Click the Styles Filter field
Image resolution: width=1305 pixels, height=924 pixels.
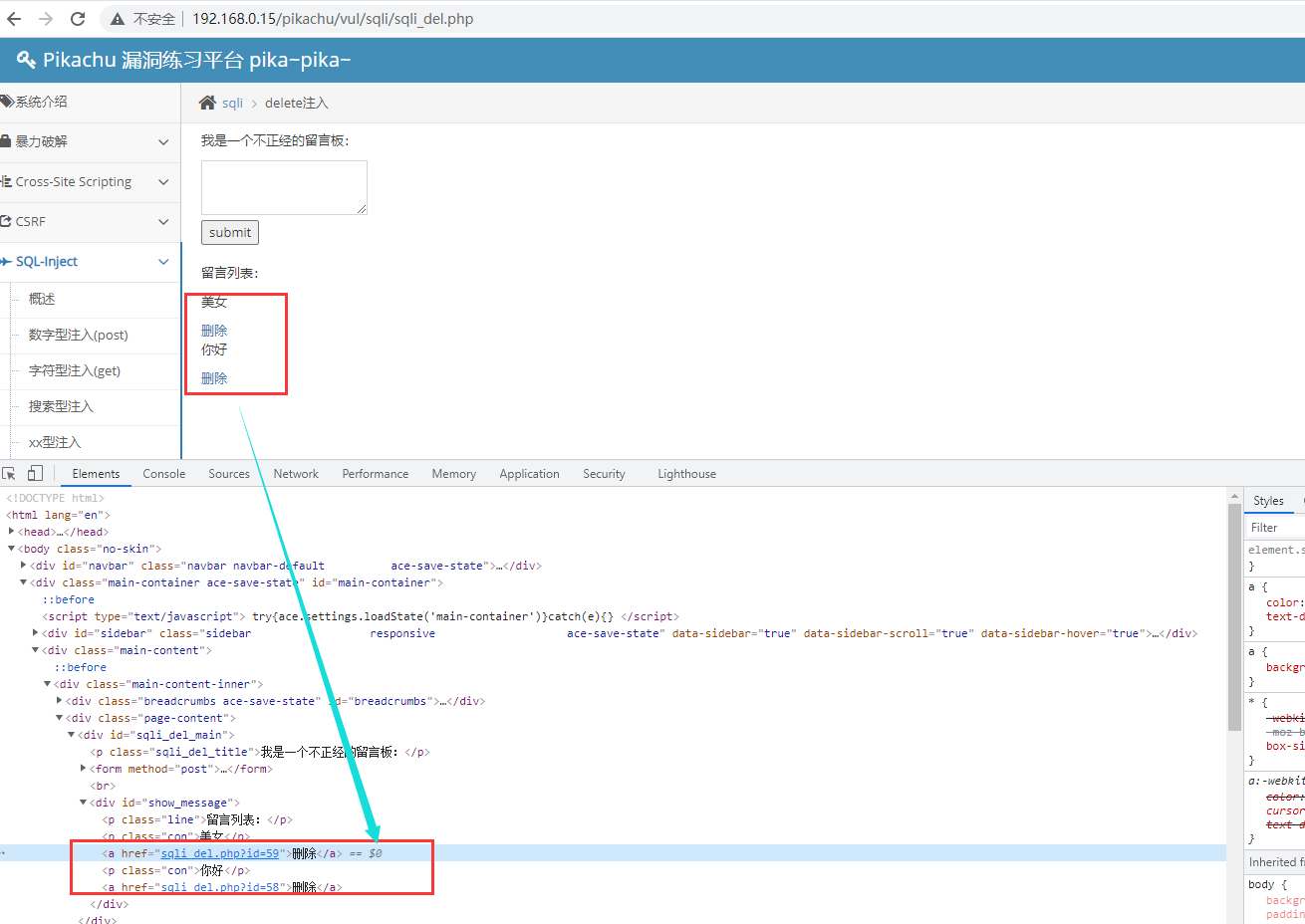[x=1275, y=528]
